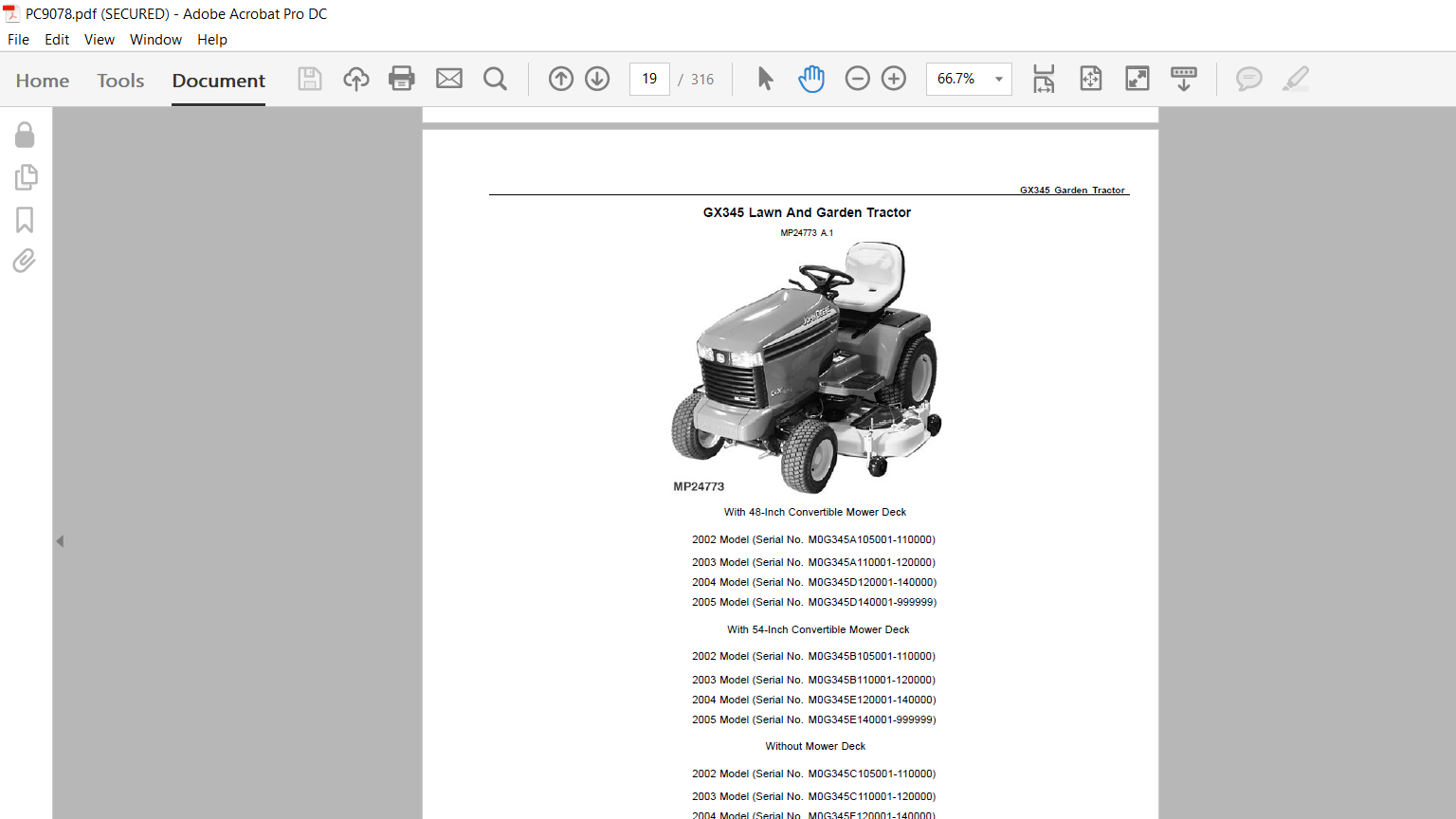Click the 'GX345 Lawn And Garden Tractor' title
The height and width of the screenshot is (819, 1456).
(x=807, y=212)
